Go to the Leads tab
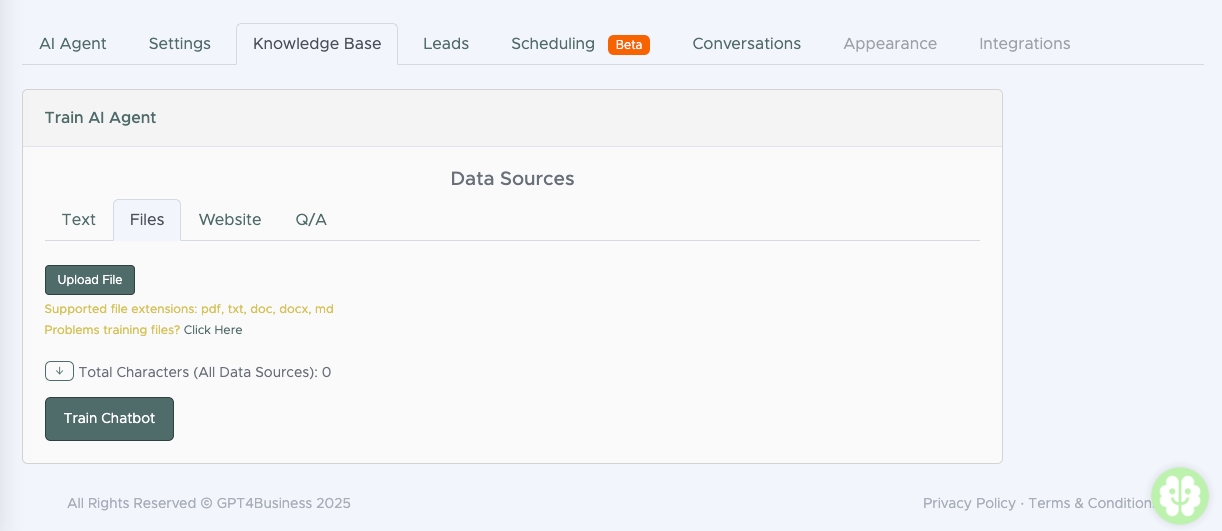The width and height of the screenshot is (1222, 531). pos(446,44)
